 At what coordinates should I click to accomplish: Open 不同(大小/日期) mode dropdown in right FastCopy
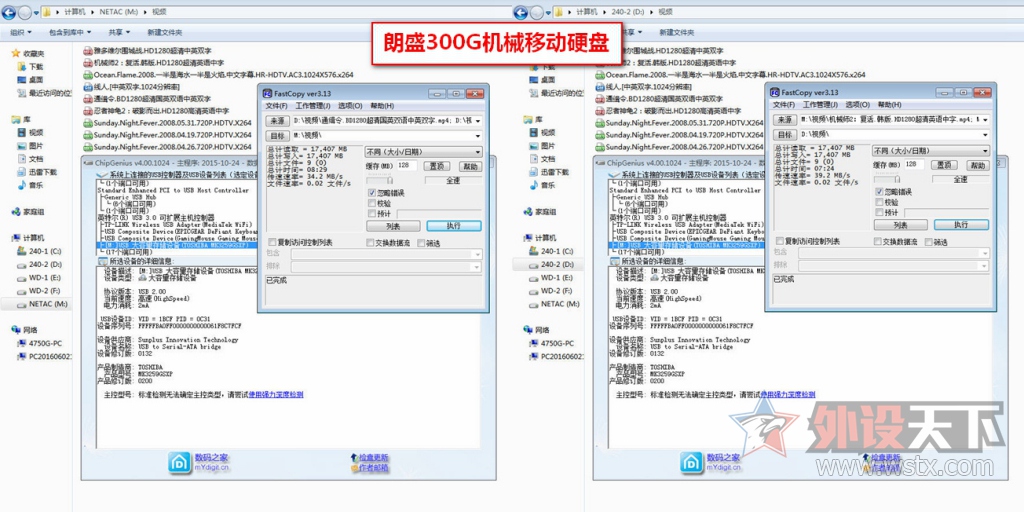pos(931,150)
